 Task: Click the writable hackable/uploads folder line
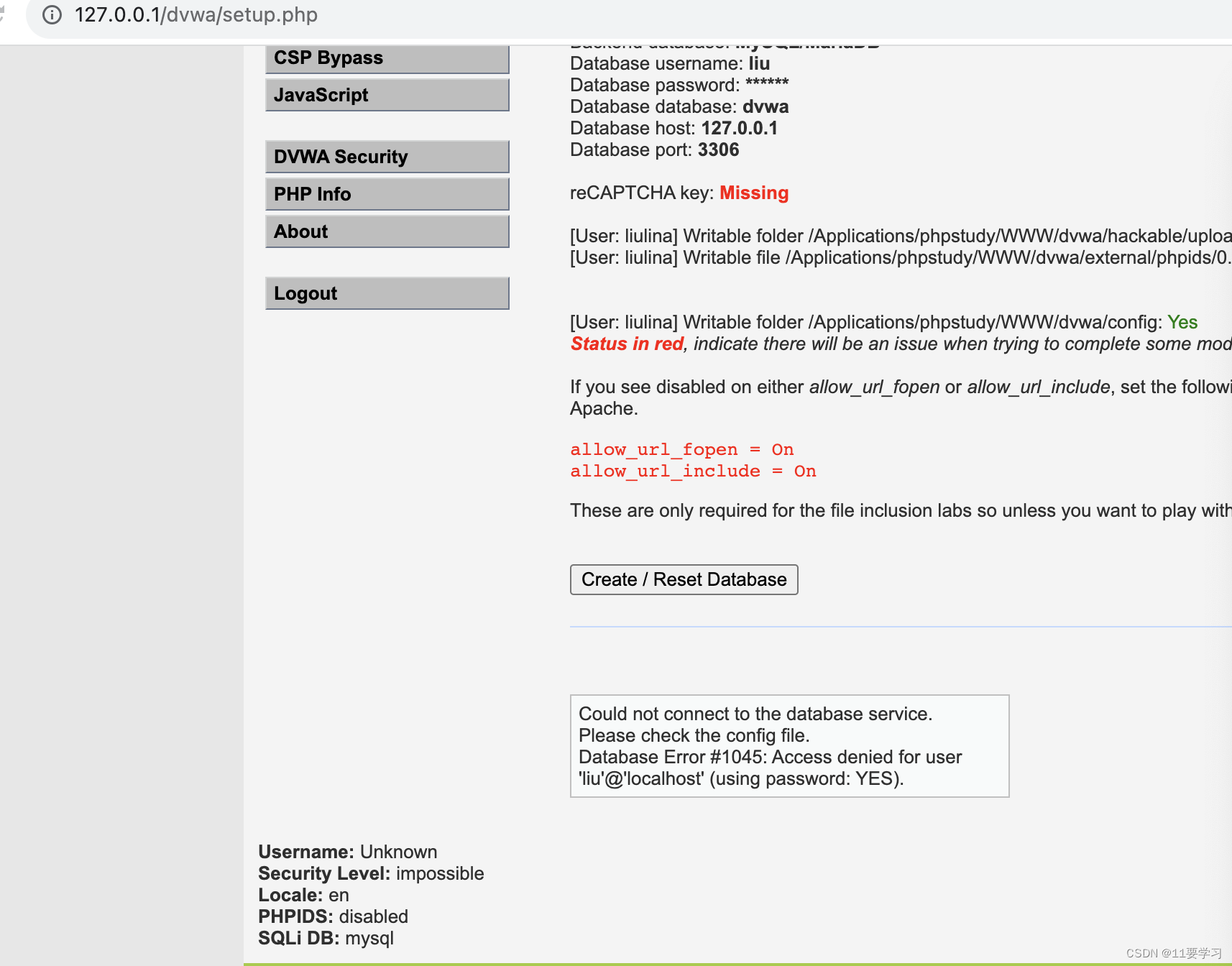[901, 236]
